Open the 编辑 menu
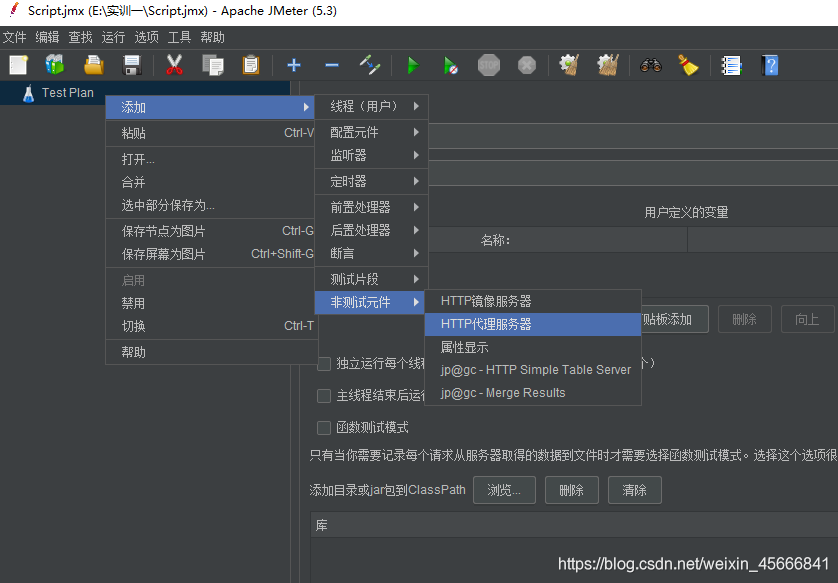The width and height of the screenshot is (838, 583). pos(47,37)
